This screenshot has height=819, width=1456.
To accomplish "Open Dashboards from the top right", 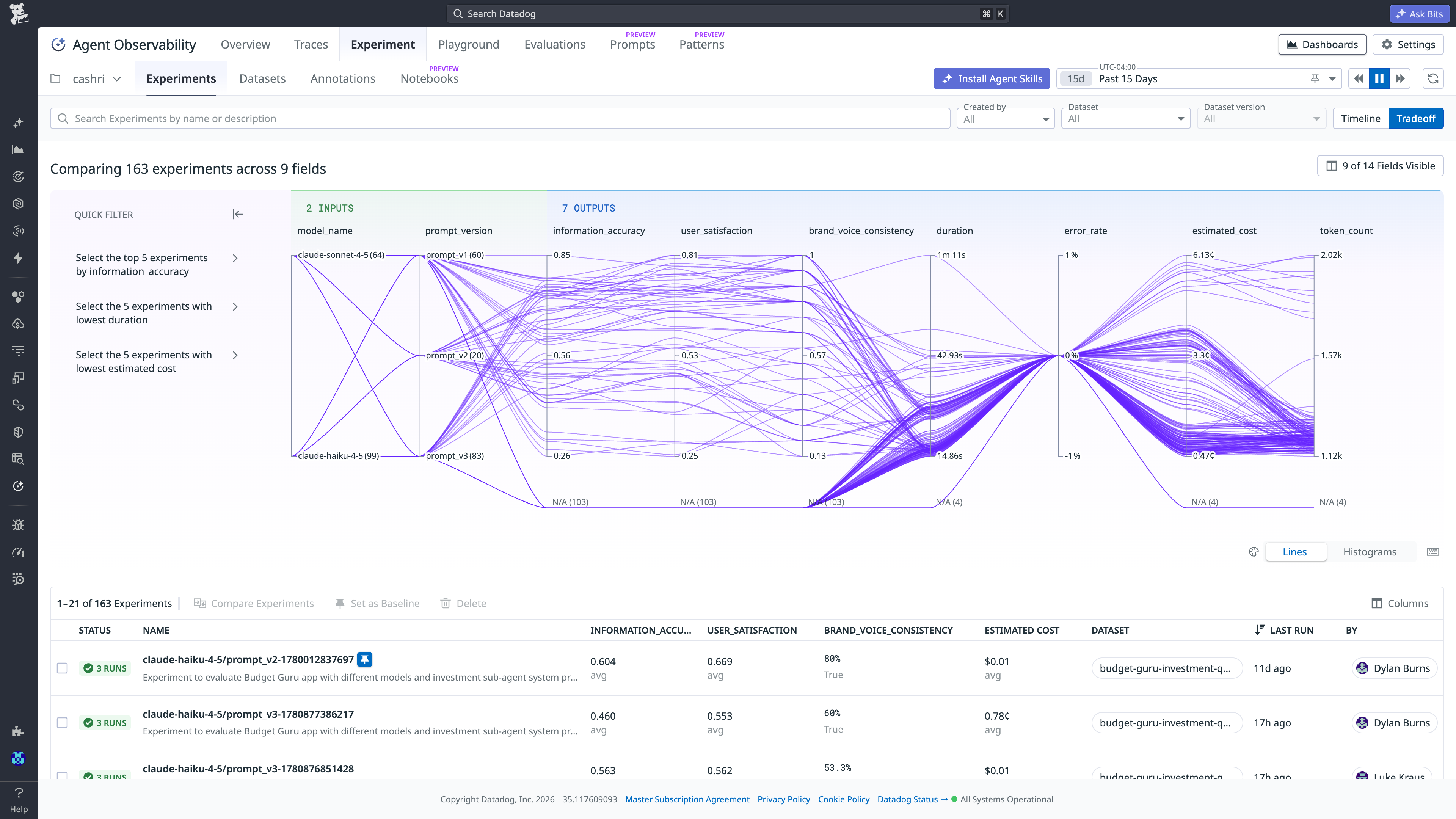I will tap(1322, 44).
